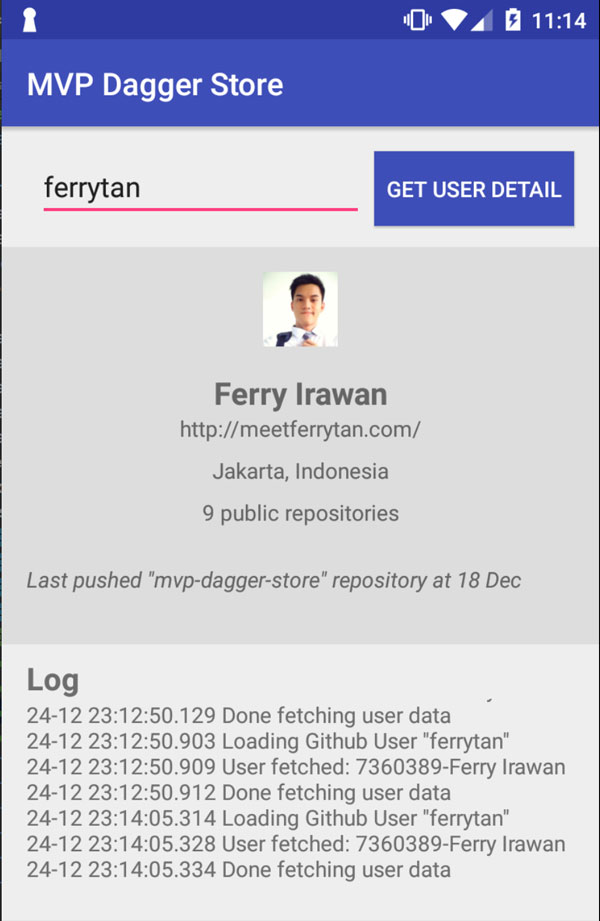Tap the cellular signal strength icon
This screenshot has height=921, width=600.
pos(481,21)
